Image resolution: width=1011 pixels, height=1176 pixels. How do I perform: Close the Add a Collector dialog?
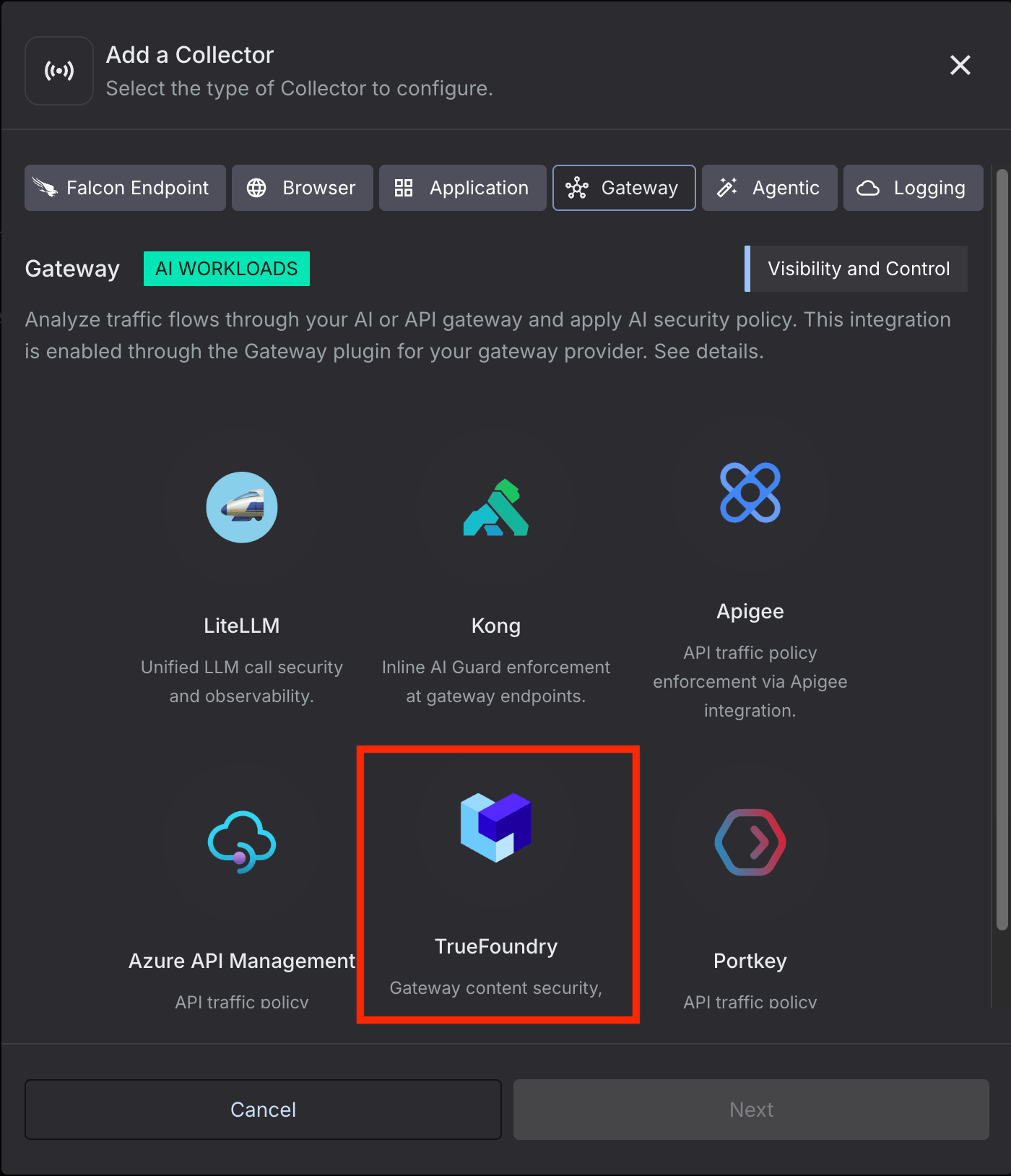pyautogui.click(x=960, y=65)
